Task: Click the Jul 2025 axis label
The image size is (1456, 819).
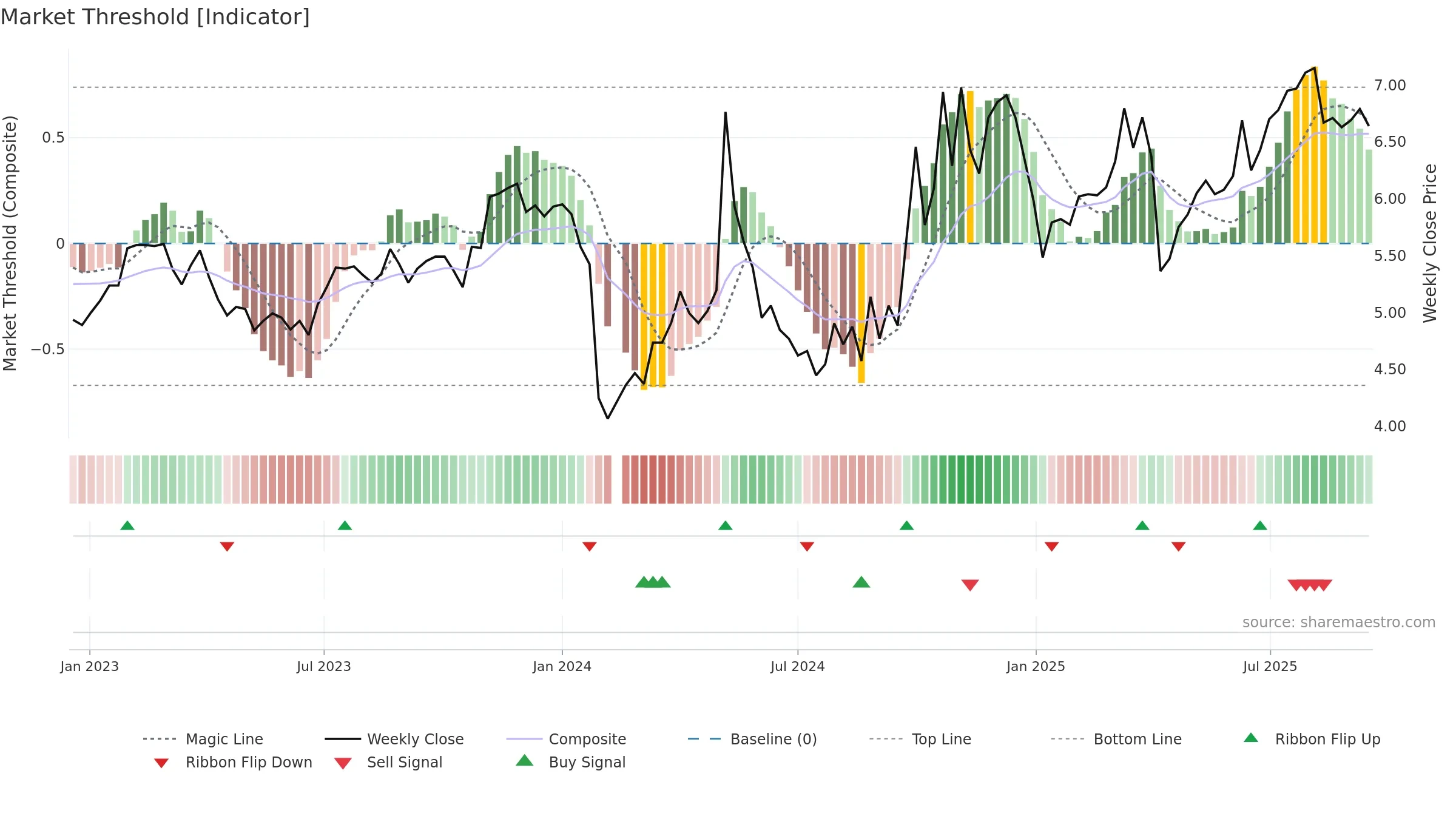Action: 1270,667
